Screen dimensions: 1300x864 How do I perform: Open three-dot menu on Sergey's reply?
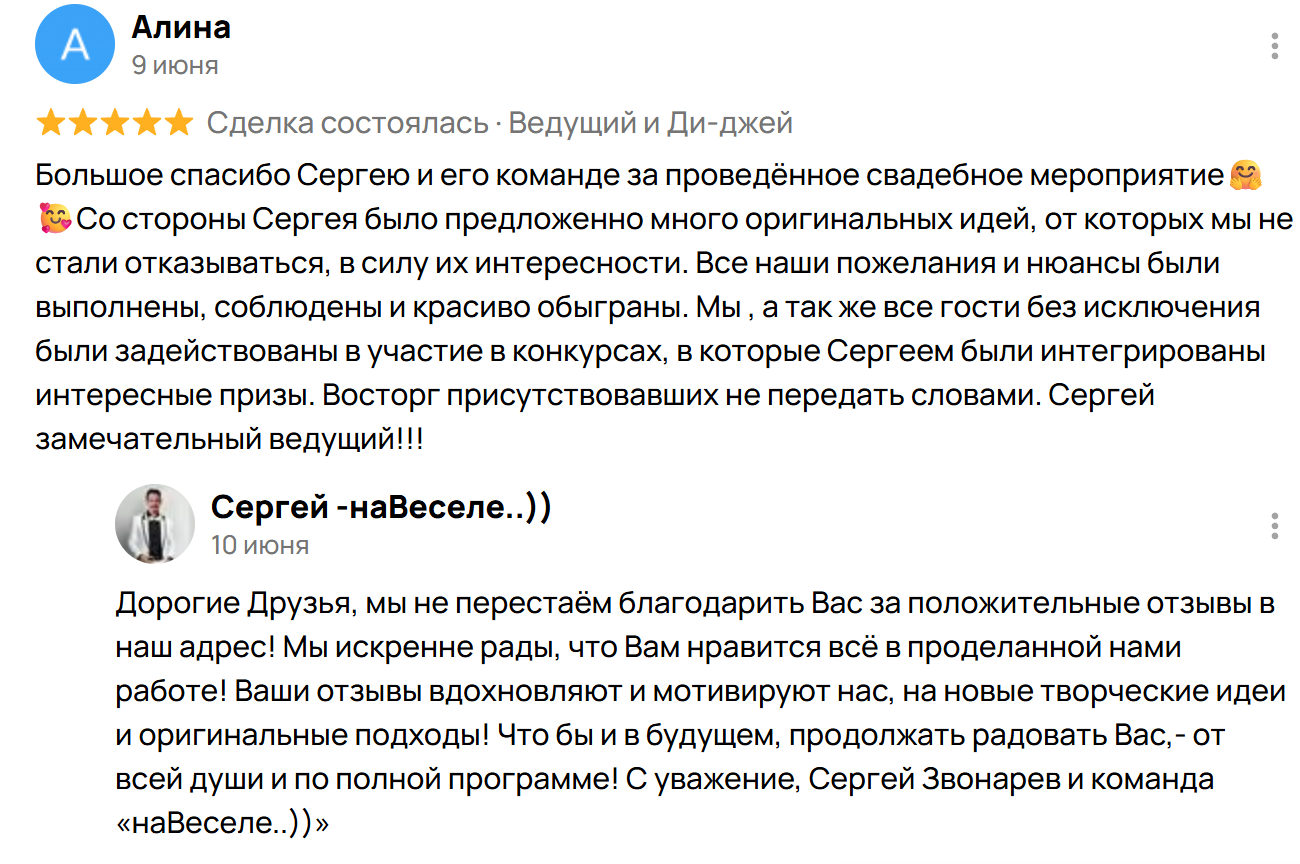tap(1274, 526)
